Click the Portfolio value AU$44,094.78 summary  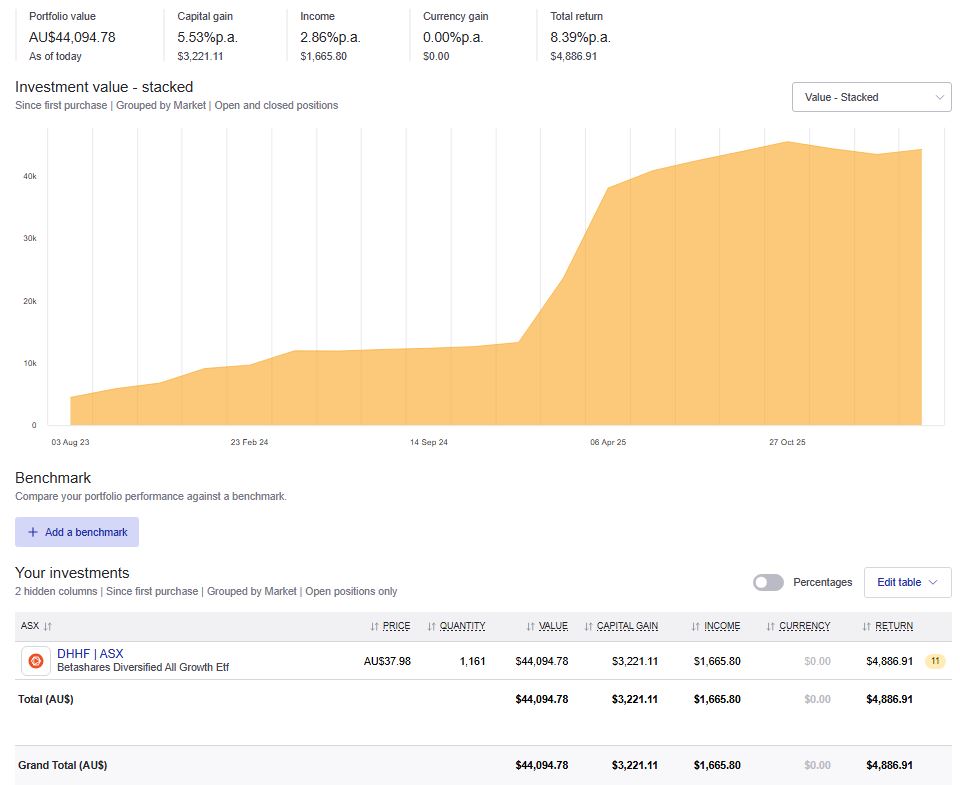(72, 37)
